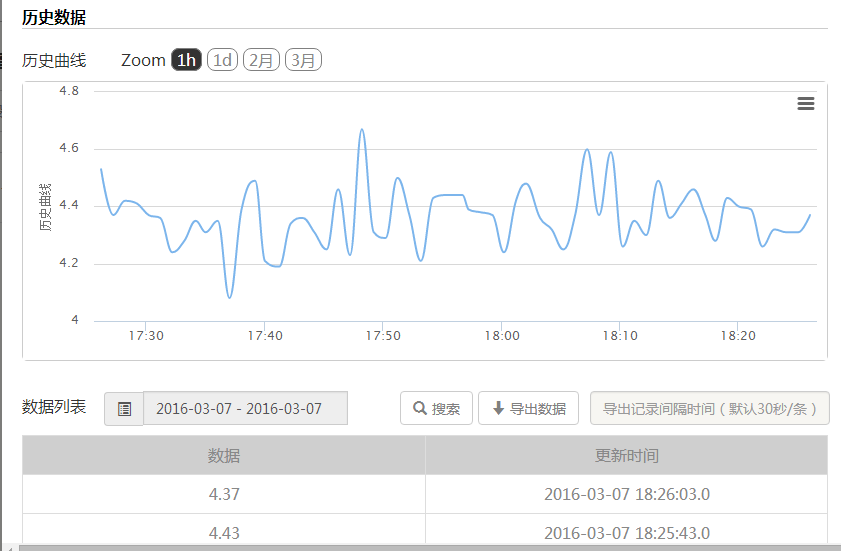Select the table cell showing 4.37

click(x=224, y=494)
